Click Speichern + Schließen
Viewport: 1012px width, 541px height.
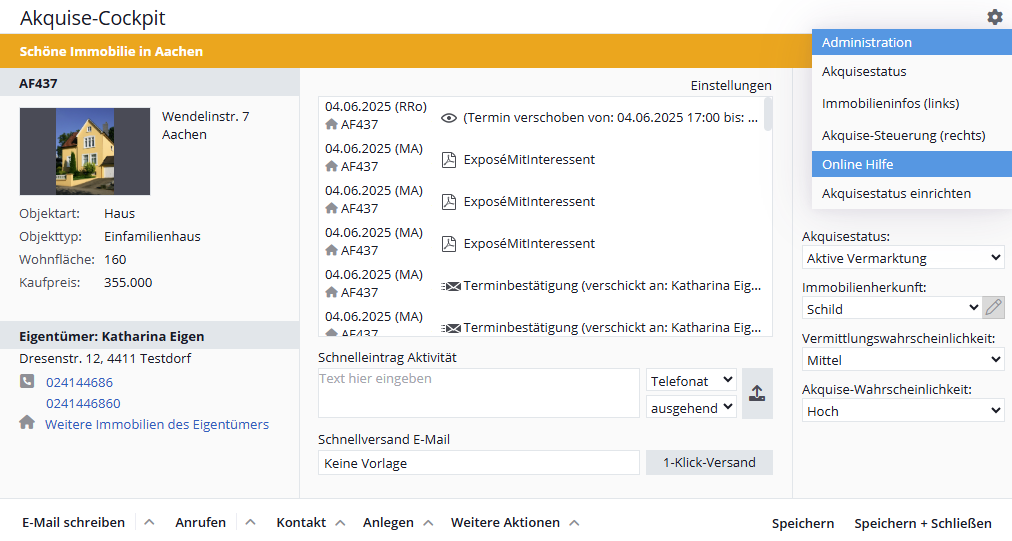click(x=922, y=523)
